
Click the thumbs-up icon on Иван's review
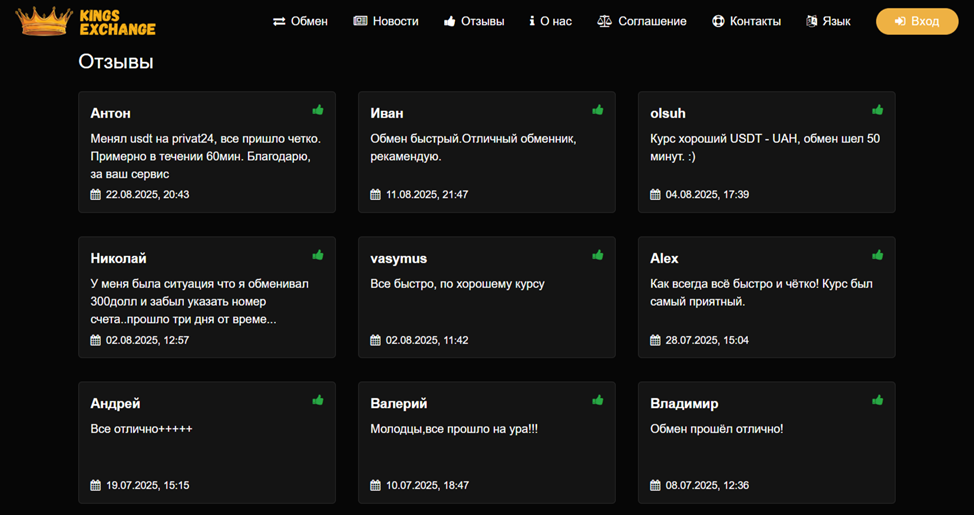598,110
